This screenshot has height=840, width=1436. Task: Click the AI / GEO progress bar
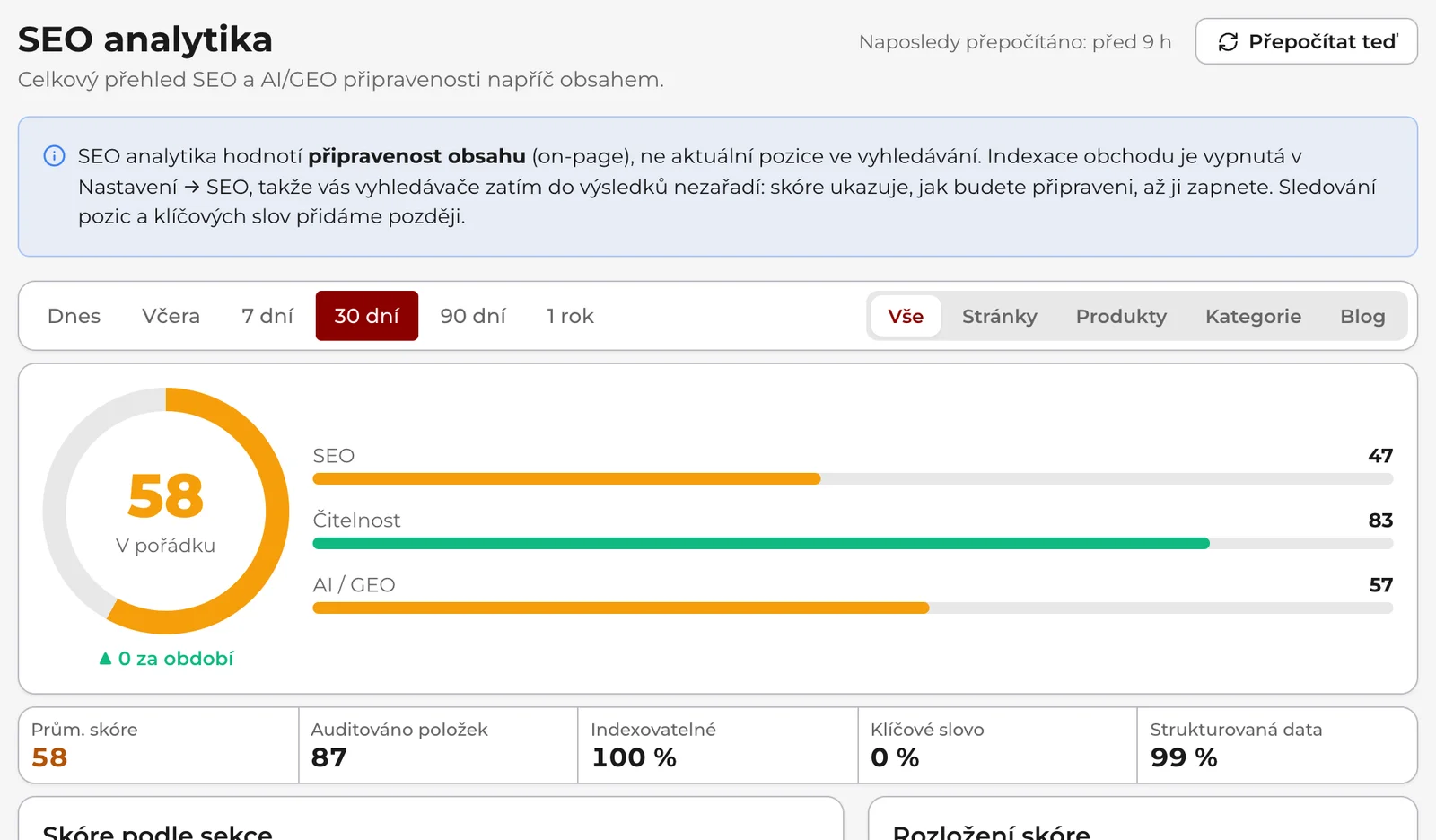853,608
